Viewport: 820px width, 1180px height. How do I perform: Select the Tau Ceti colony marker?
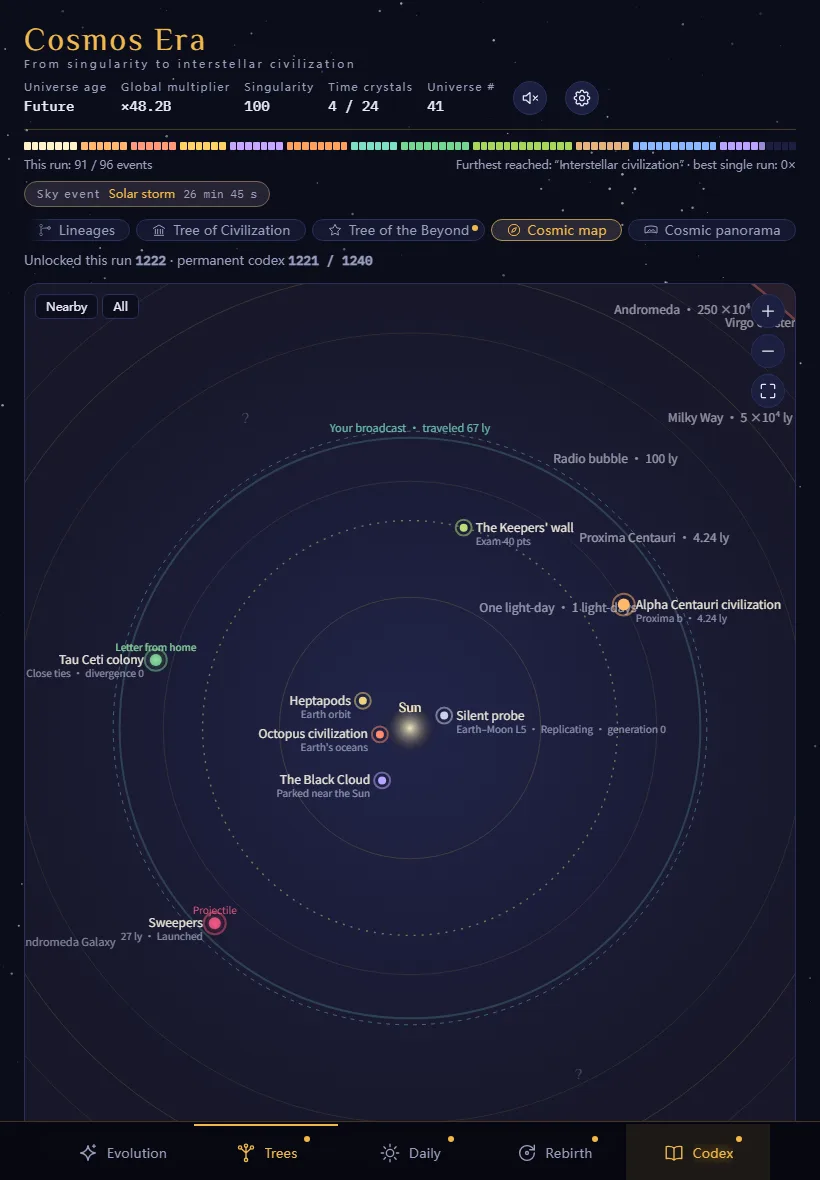(x=156, y=660)
